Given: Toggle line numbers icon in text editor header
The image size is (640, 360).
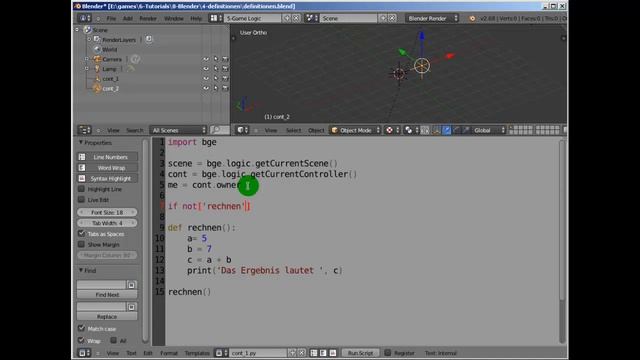Looking at the screenshot, I should point(314,353).
